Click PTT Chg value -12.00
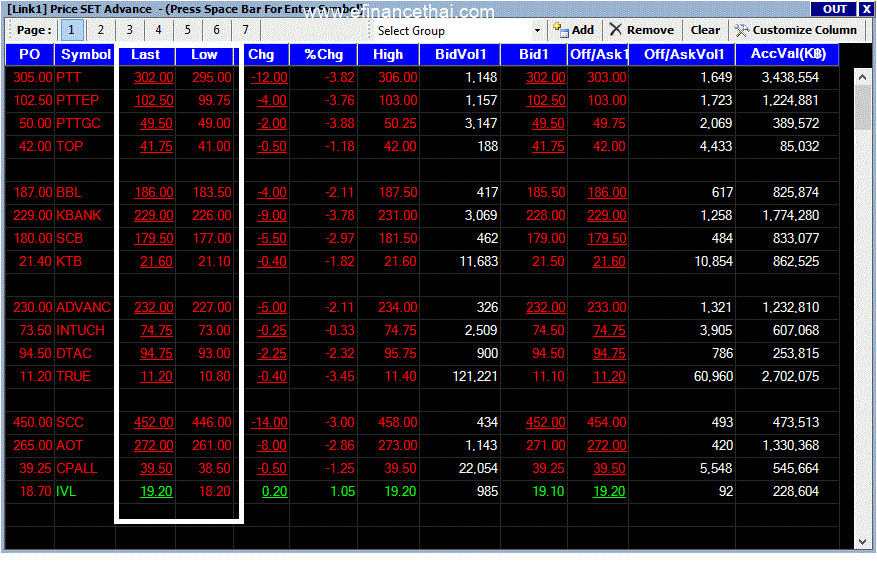This screenshot has width=877, height=588. point(269,77)
